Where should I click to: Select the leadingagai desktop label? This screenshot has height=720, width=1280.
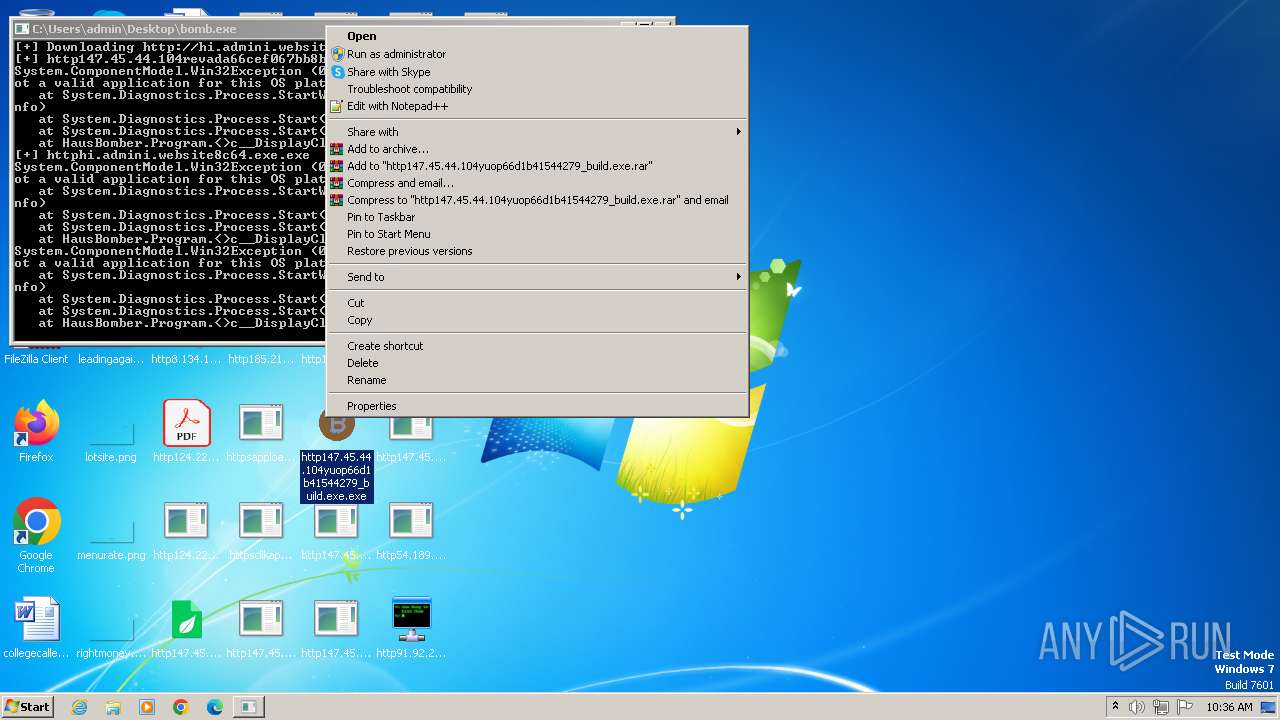click(x=111, y=359)
